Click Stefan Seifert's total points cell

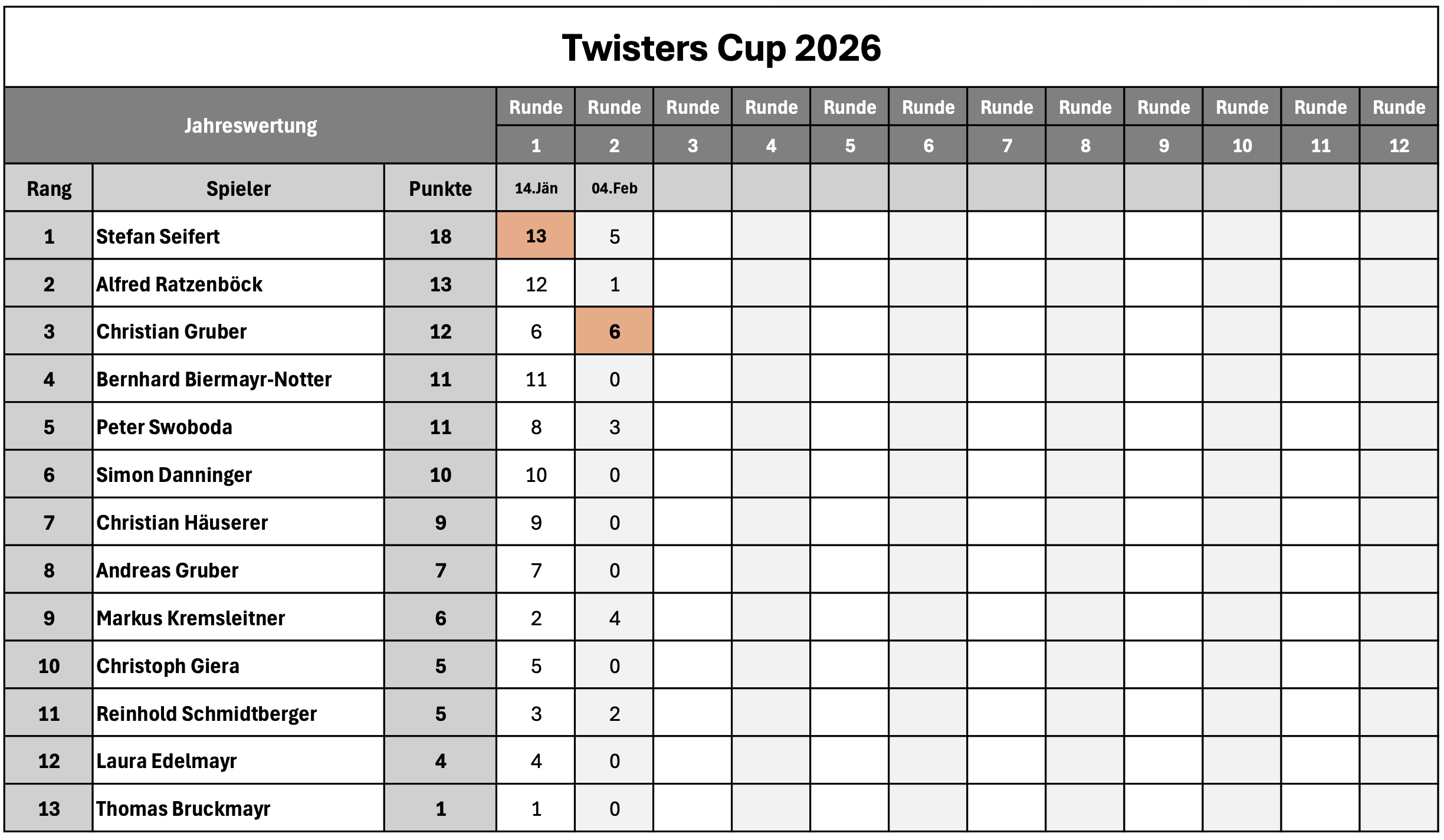440,237
